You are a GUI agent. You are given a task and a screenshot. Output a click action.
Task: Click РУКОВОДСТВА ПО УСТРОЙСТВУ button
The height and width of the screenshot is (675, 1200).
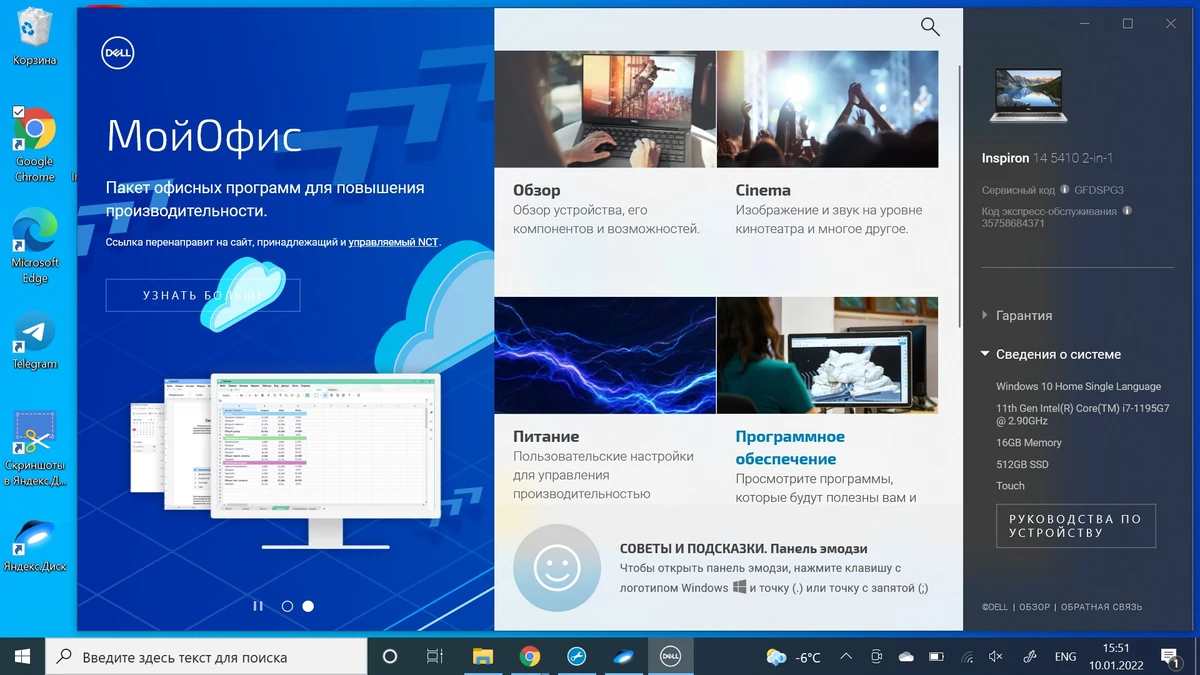pos(1075,526)
